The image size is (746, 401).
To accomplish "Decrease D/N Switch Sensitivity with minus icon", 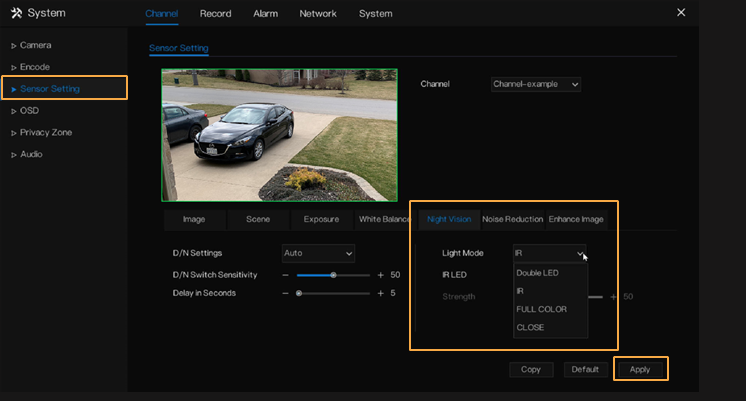I will 285,274.
